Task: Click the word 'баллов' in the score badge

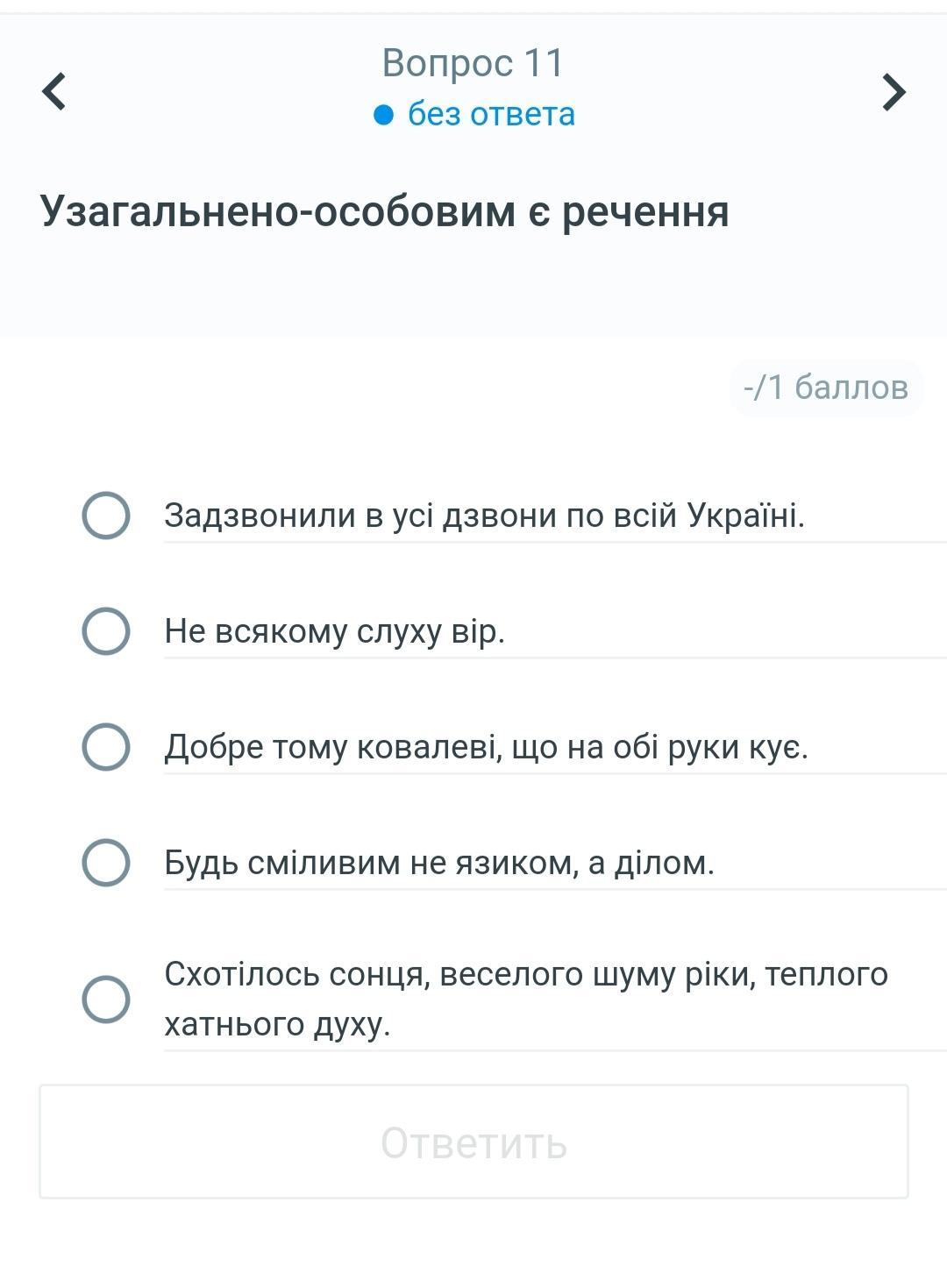Action: click(851, 387)
